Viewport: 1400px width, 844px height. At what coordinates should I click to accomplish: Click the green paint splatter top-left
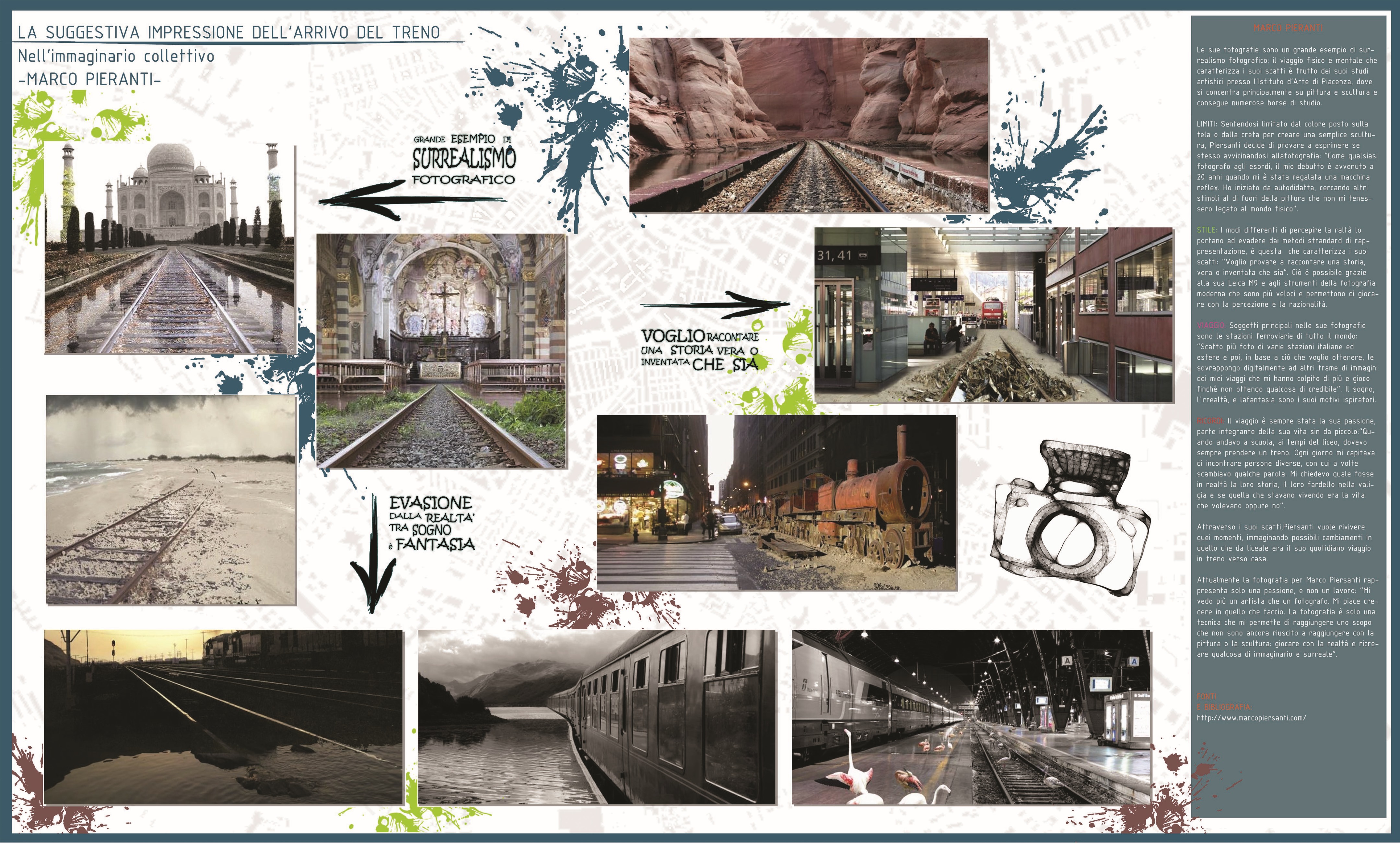tap(34, 122)
